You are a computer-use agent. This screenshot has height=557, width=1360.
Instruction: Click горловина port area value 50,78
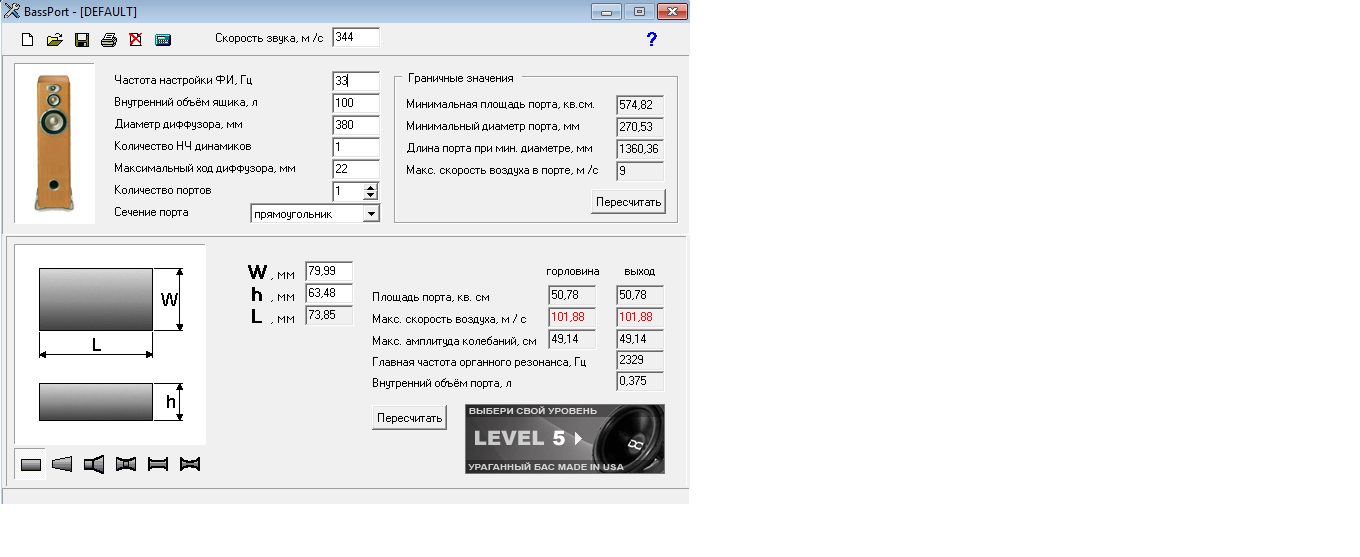click(x=572, y=296)
